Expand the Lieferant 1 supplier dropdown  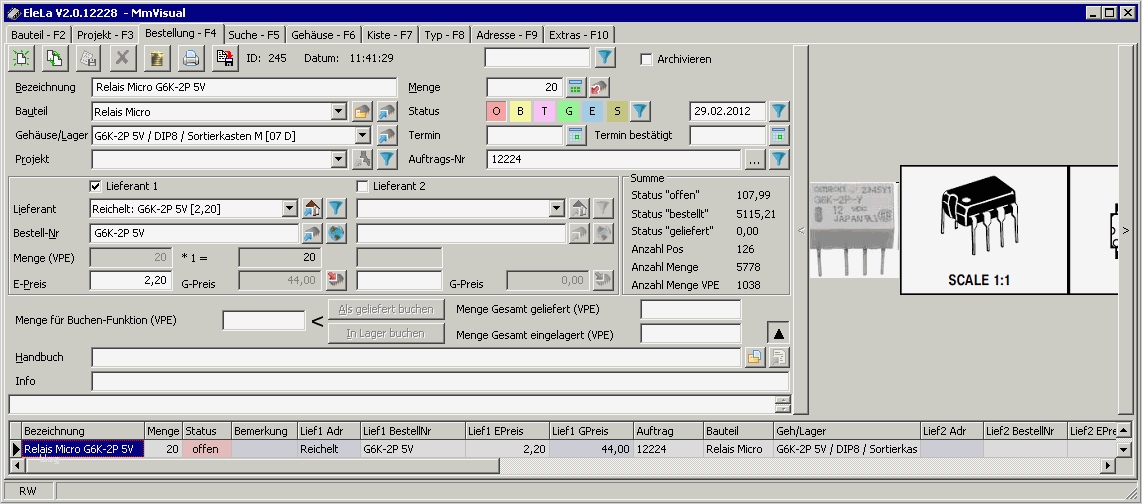click(289, 209)
